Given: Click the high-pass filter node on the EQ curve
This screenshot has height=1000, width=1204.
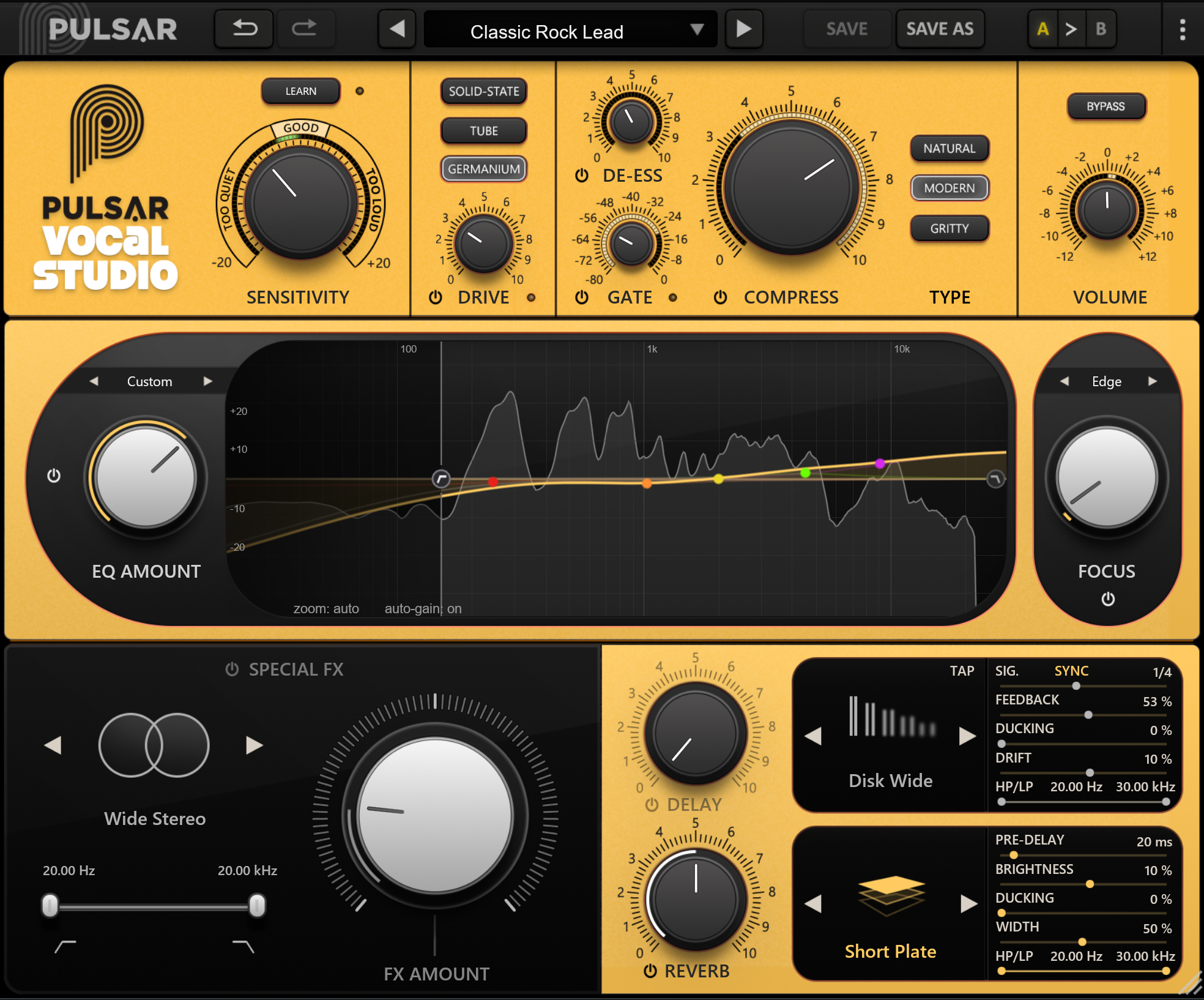Looking at the screenshot, I should (x=442, y=479).
